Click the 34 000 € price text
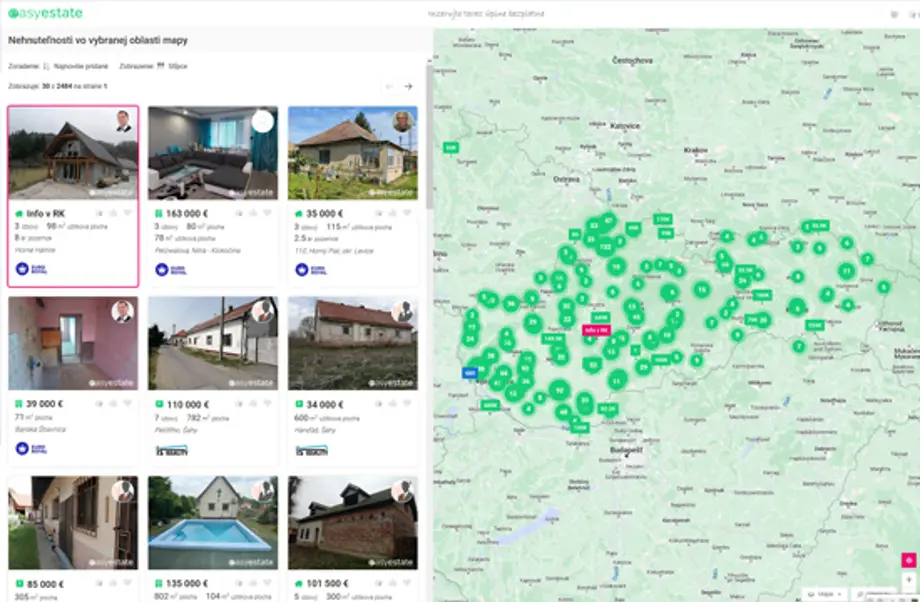The image size is (920, 602). [324, 405]
